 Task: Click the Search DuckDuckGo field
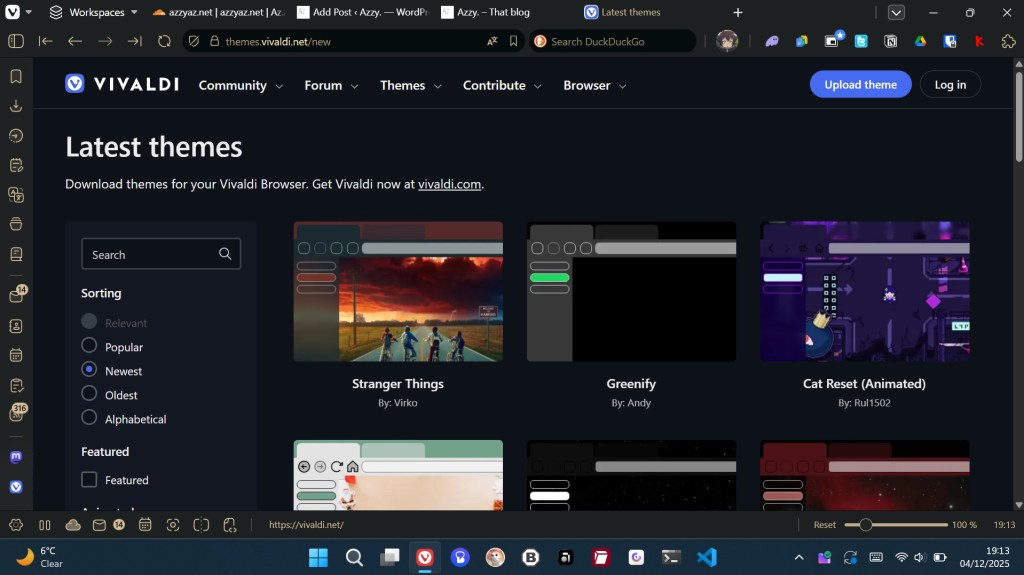coord(611,41)
